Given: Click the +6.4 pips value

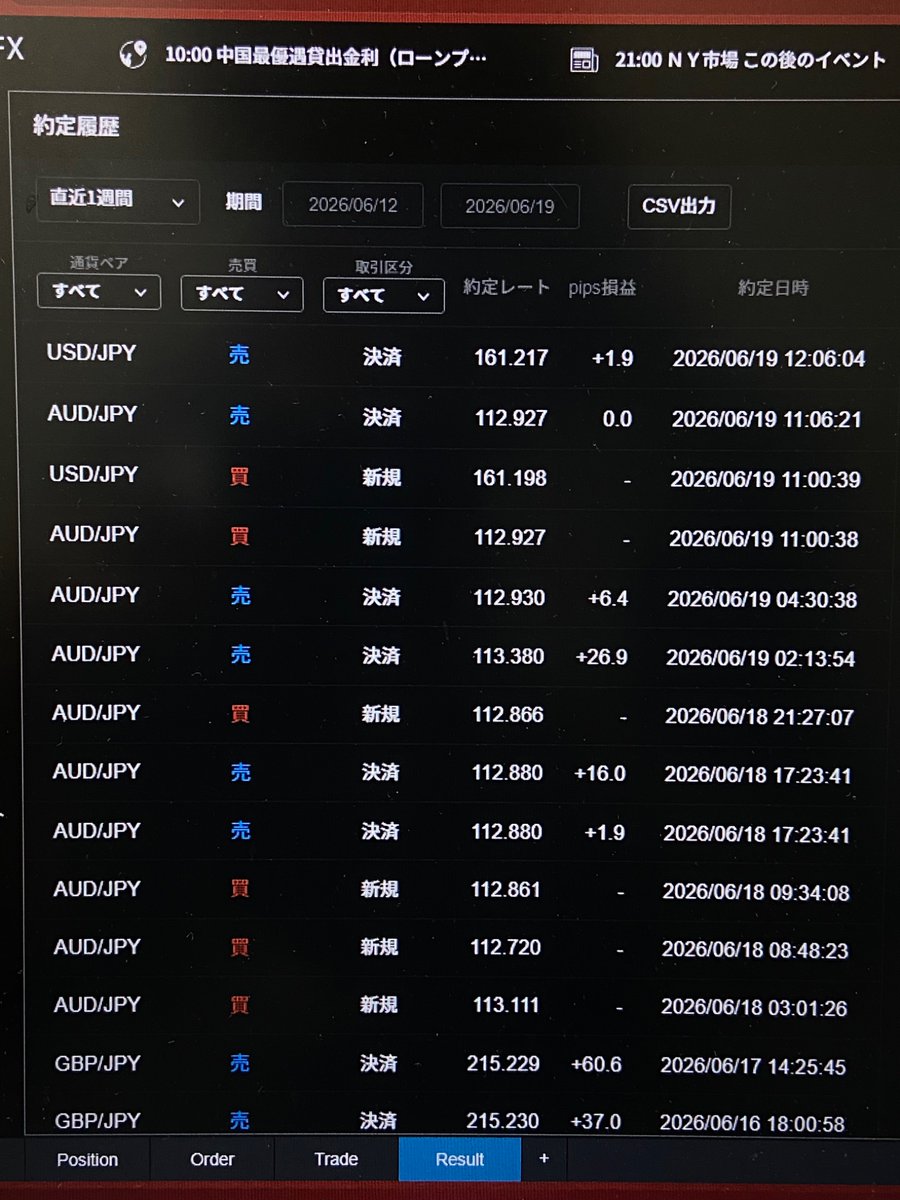Looking at the screenshot, I should click(608, 598).
